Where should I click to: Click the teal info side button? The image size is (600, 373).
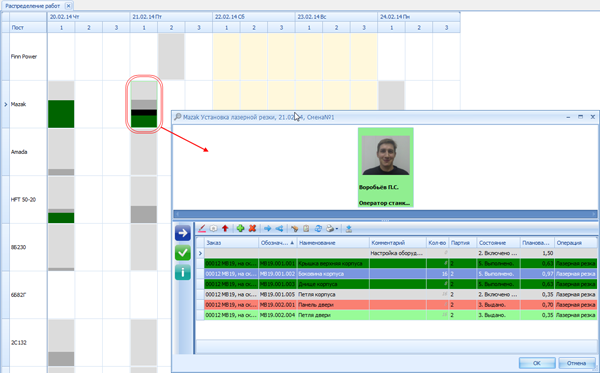pos(183,272)
